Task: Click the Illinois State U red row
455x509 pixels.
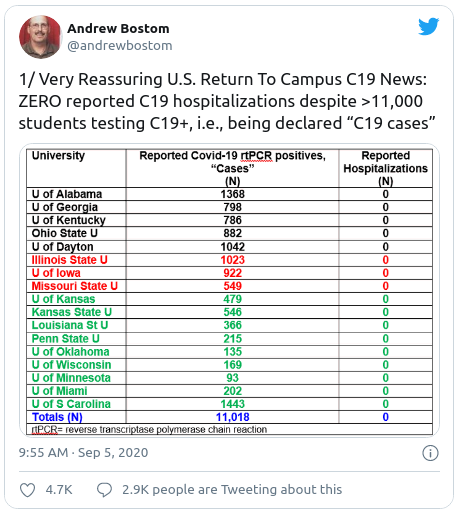Action: (229, 260)
